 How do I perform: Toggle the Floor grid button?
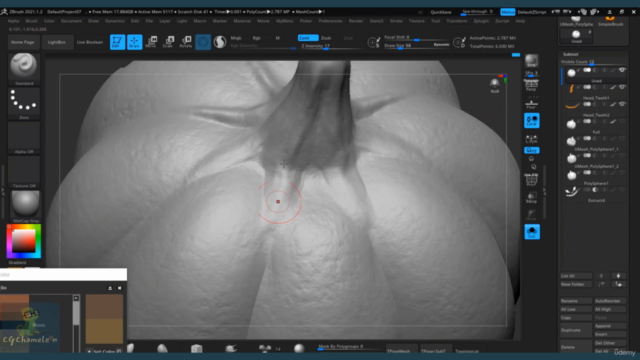pyautogui.click(x=531, y=104)
